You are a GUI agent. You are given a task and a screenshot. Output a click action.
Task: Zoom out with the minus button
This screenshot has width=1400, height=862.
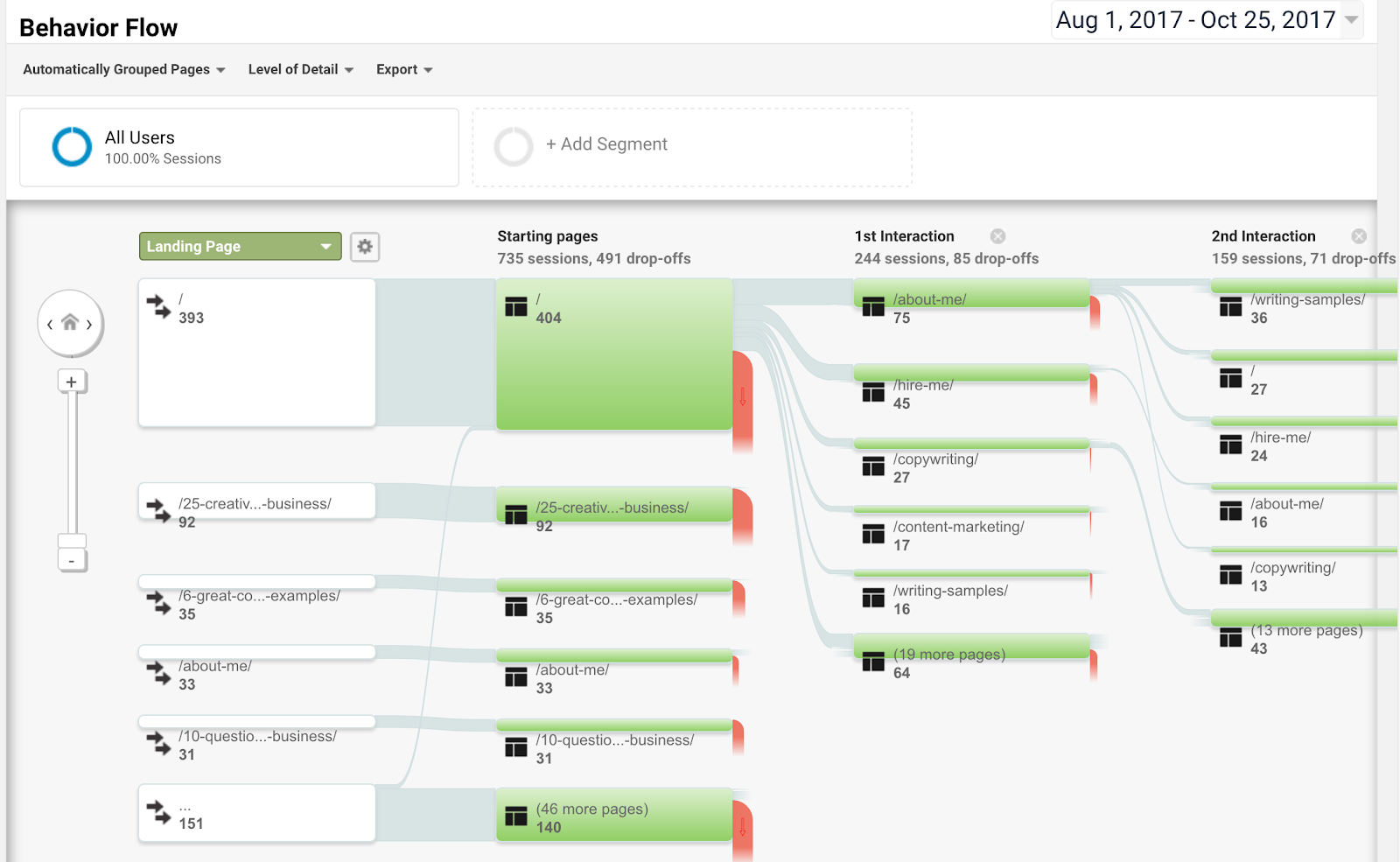pyautogui.click(x=72, y=561)
